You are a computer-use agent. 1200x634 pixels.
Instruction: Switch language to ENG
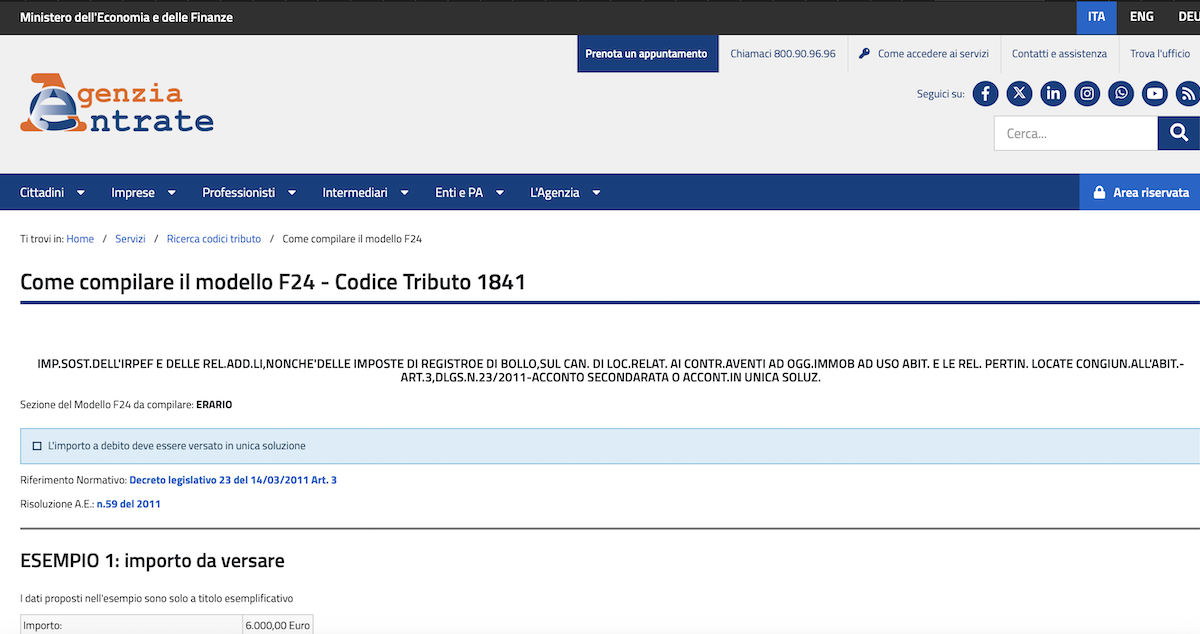tap(1141, 17)
